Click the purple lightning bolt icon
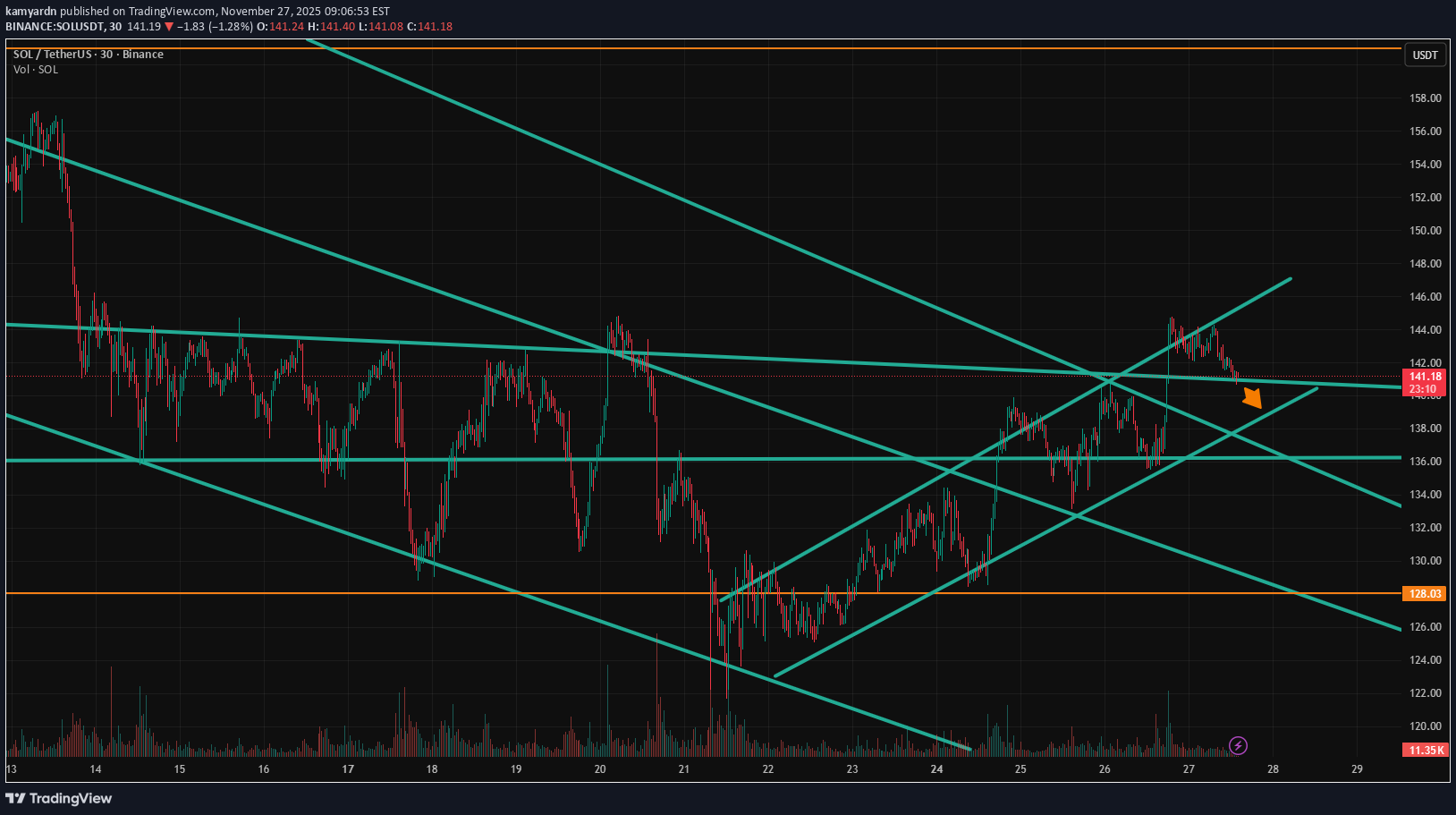This screenshot has width=1456, height=815. pos(1238,745)
